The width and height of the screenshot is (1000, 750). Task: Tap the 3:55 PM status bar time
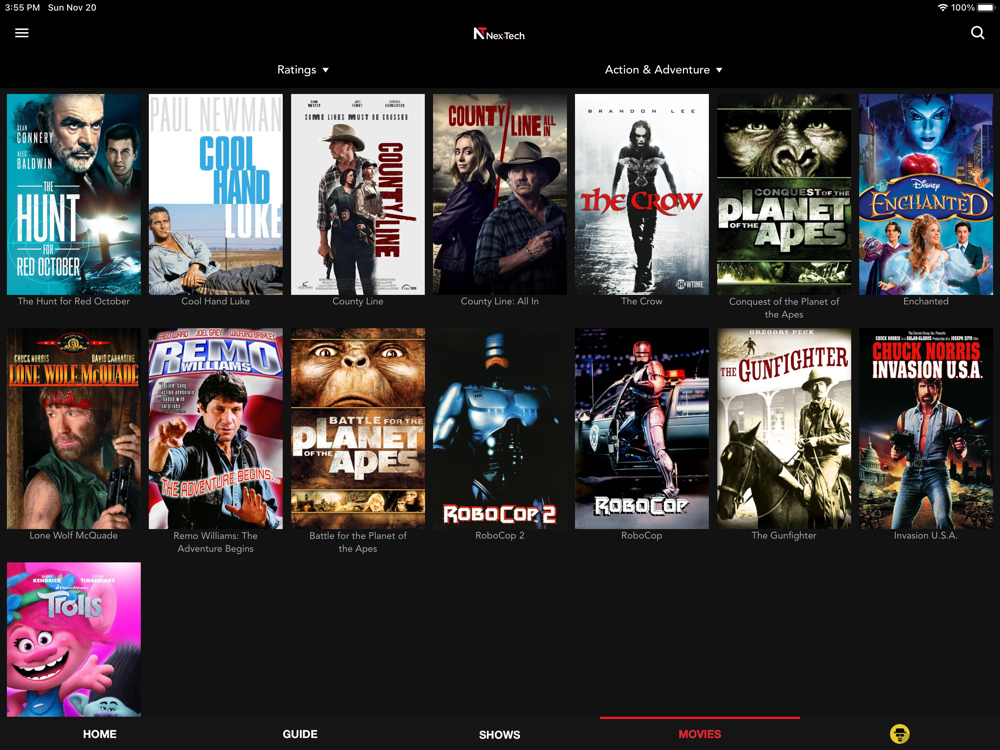(22, 8)
